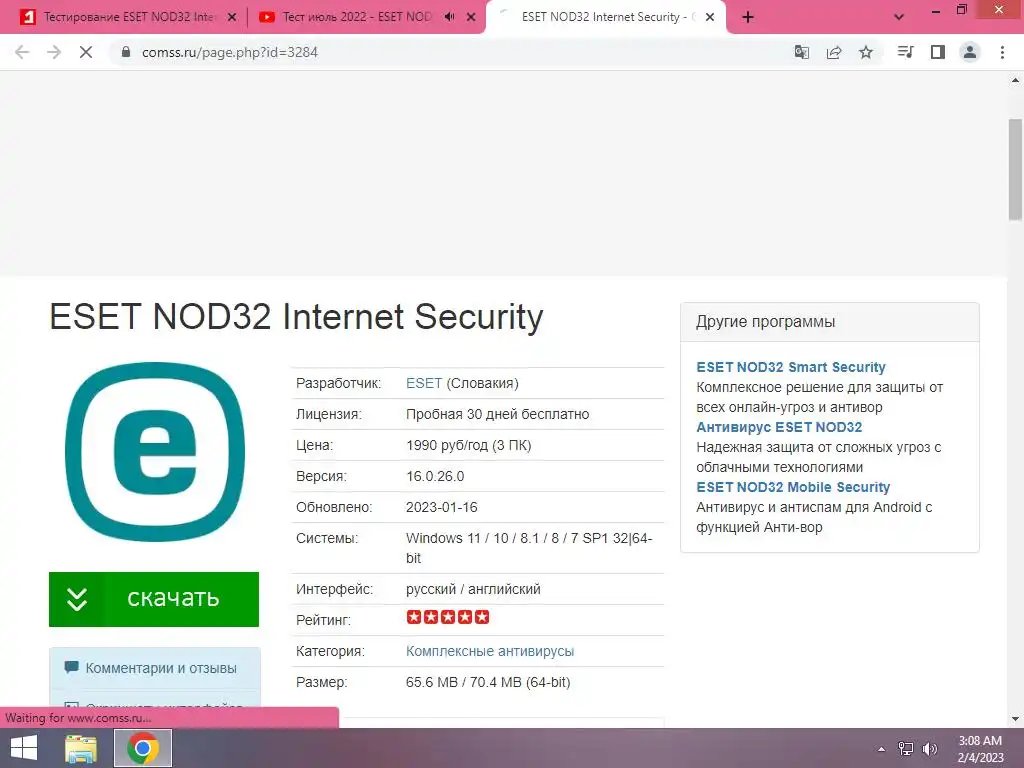The image size is (1024, 768).
Task: Open Антивирус ESET NOD32 link
Action: pyautogui.click(x=779, y=427)
